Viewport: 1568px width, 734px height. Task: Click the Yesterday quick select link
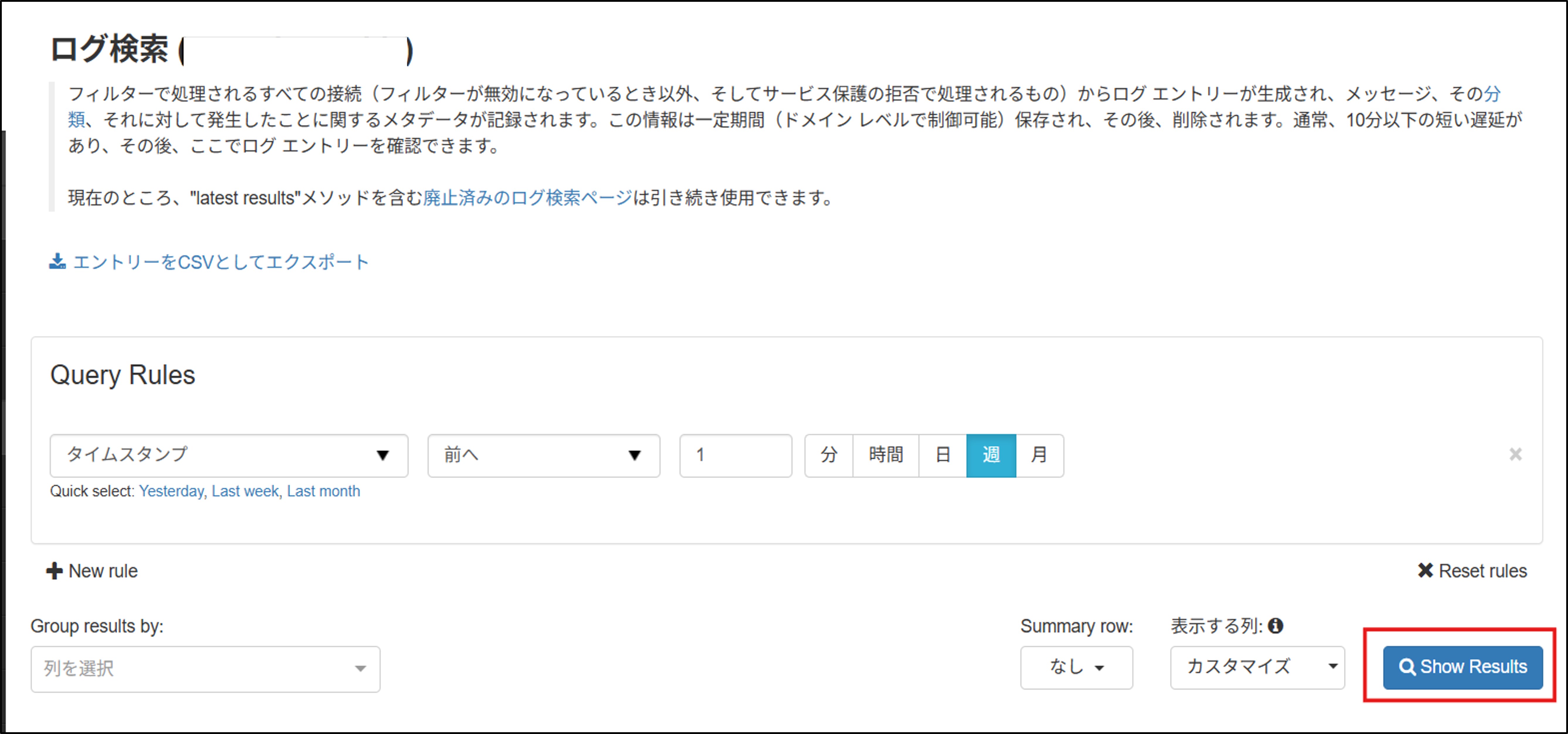click(171, 491)
